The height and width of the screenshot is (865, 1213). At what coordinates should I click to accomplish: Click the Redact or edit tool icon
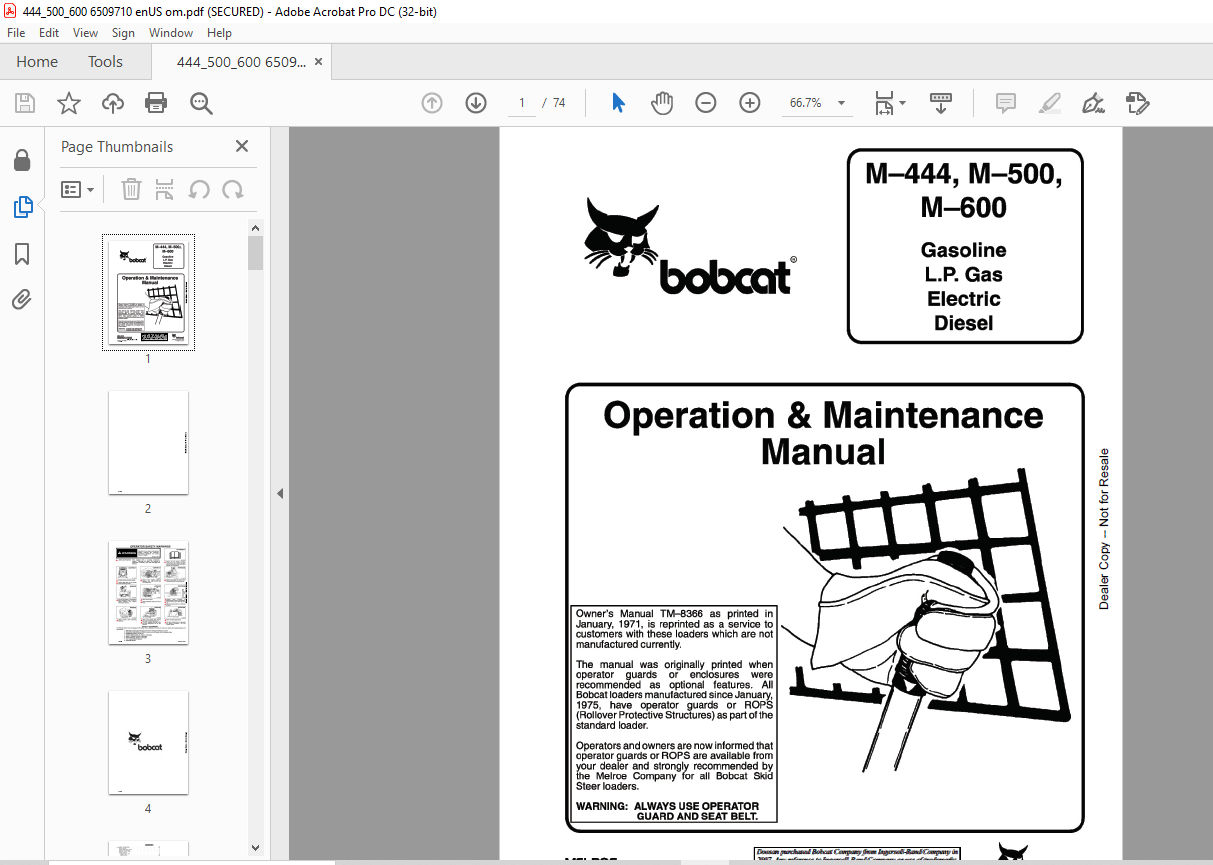coord(1137,103)
